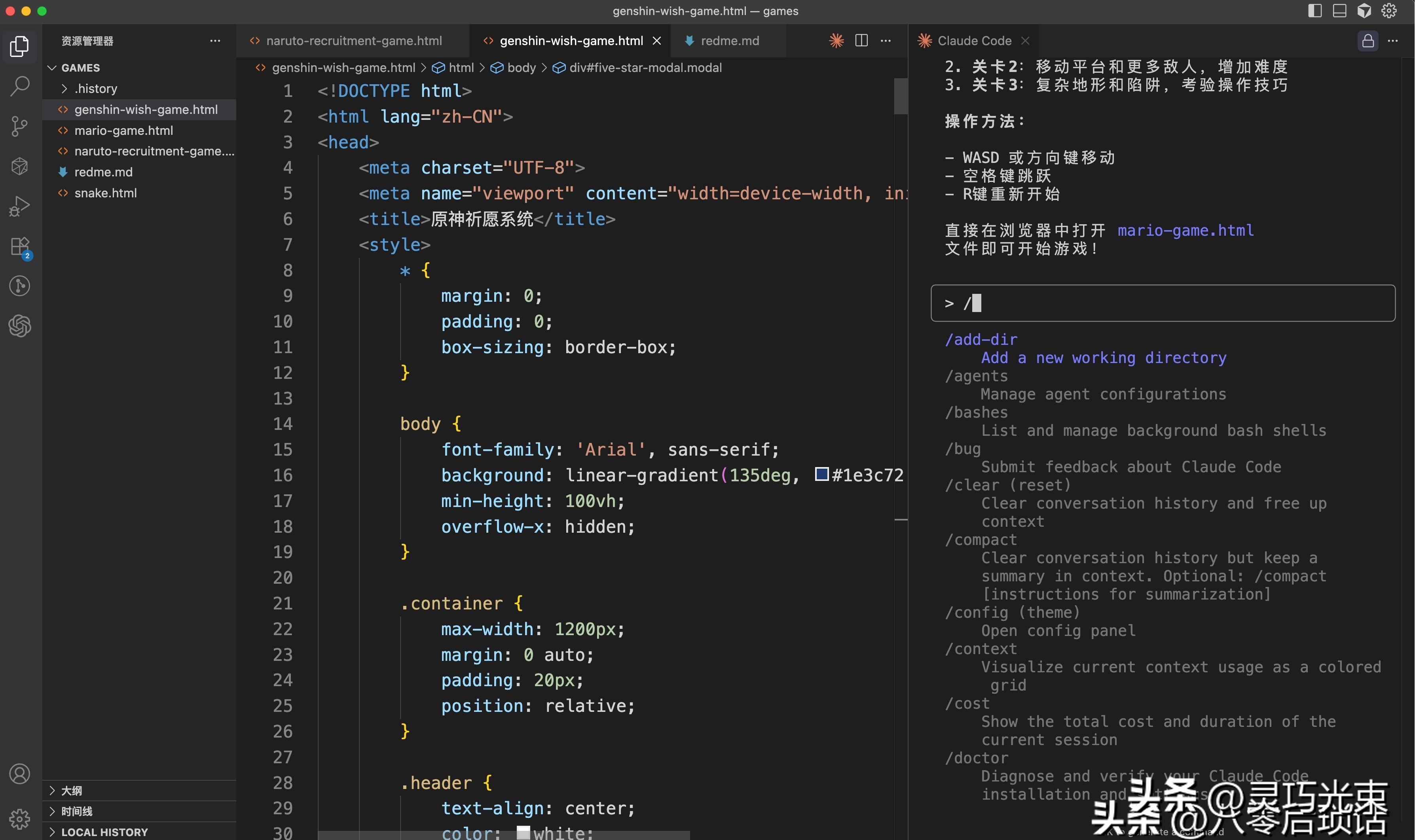Image resolution: width=1415 pixels, height=840 pixels.
Task: Click the split editor icon
Action: coord(861,41)
